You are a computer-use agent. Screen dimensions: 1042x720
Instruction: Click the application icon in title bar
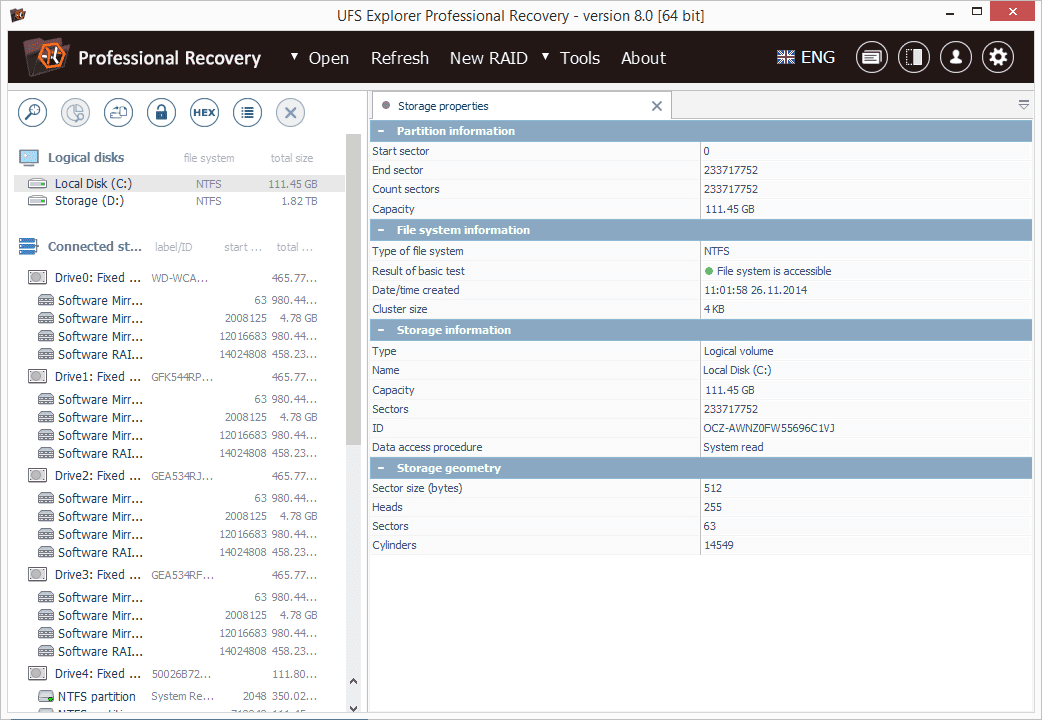(18, 14)
